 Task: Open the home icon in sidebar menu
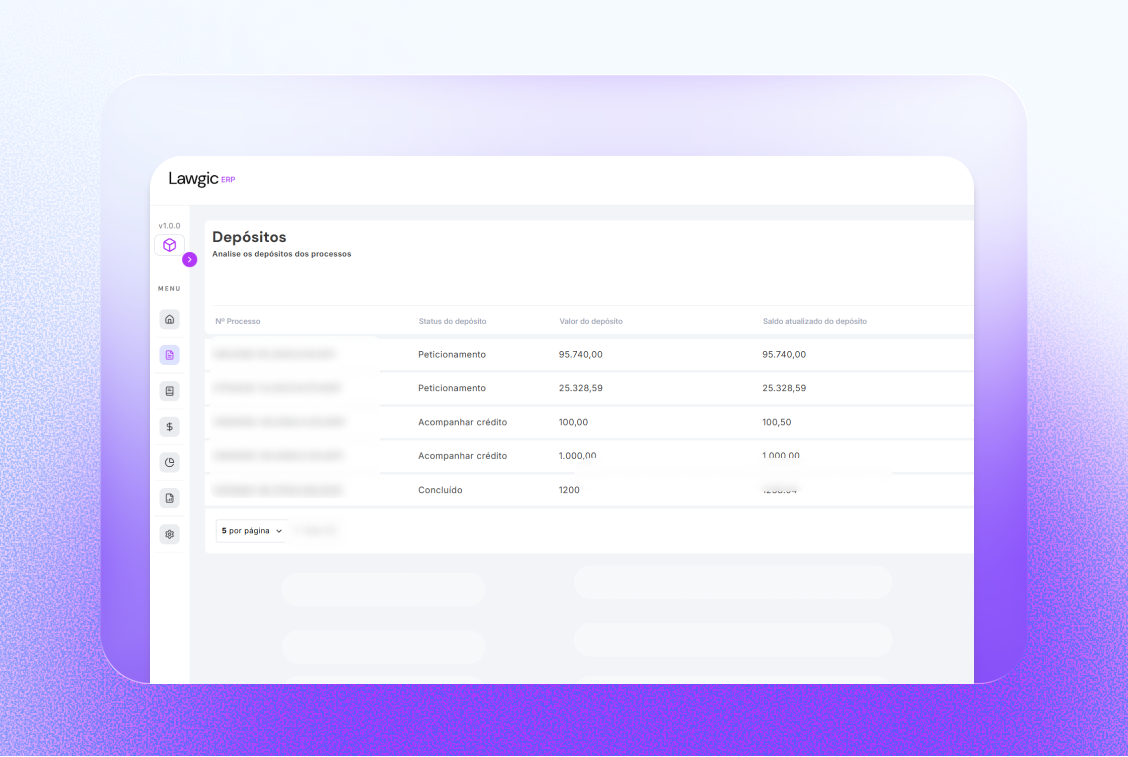[x=170, y=319]
